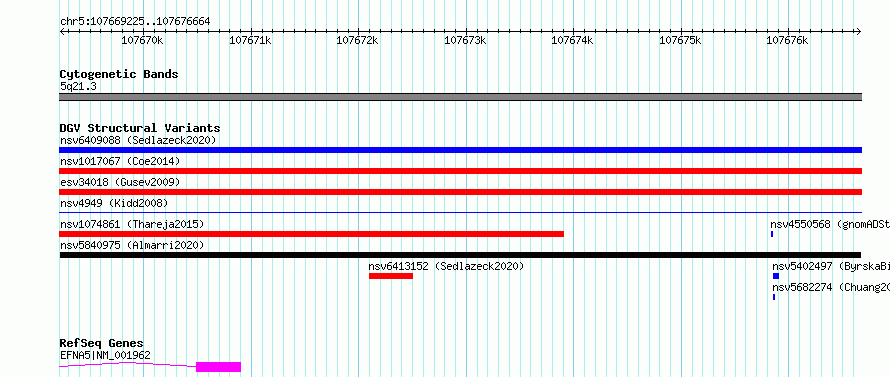Click the 107670k ruler tick label
890x377 pixels.
(143, 41)
